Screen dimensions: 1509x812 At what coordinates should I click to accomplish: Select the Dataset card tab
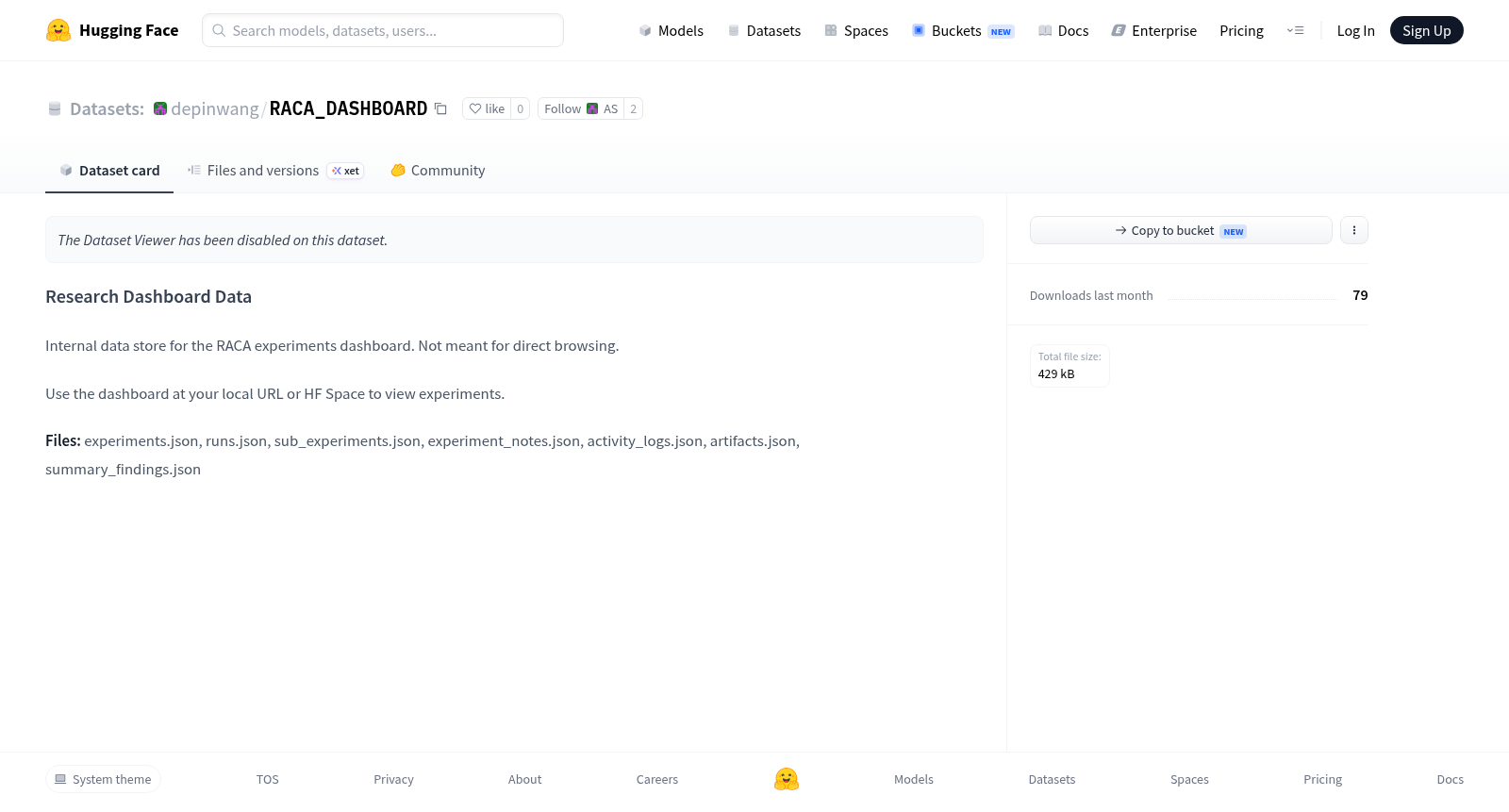(x=109, y=171)
